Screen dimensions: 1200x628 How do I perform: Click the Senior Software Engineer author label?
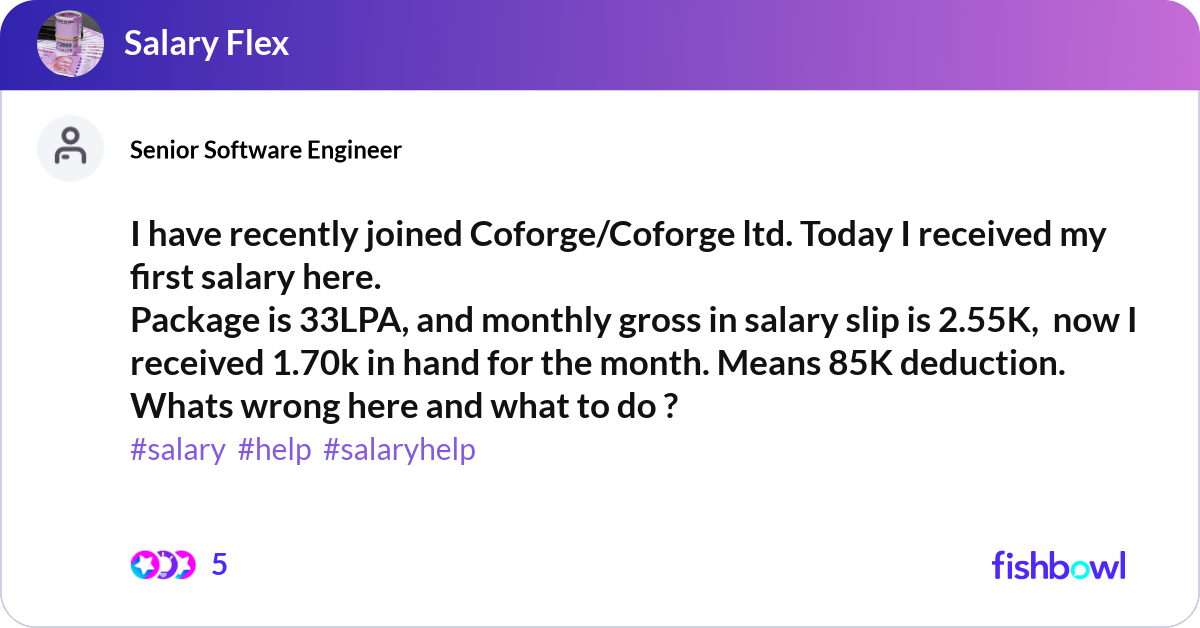click(266, 150)
